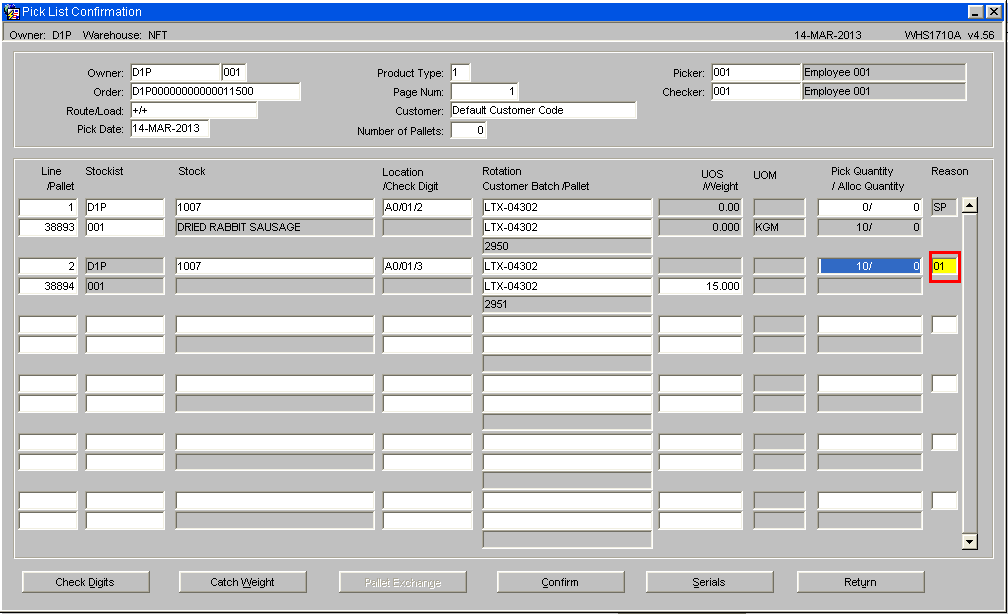
Task: Select the yellow Reason field showing 01
Action: click(x=944, y=266)
